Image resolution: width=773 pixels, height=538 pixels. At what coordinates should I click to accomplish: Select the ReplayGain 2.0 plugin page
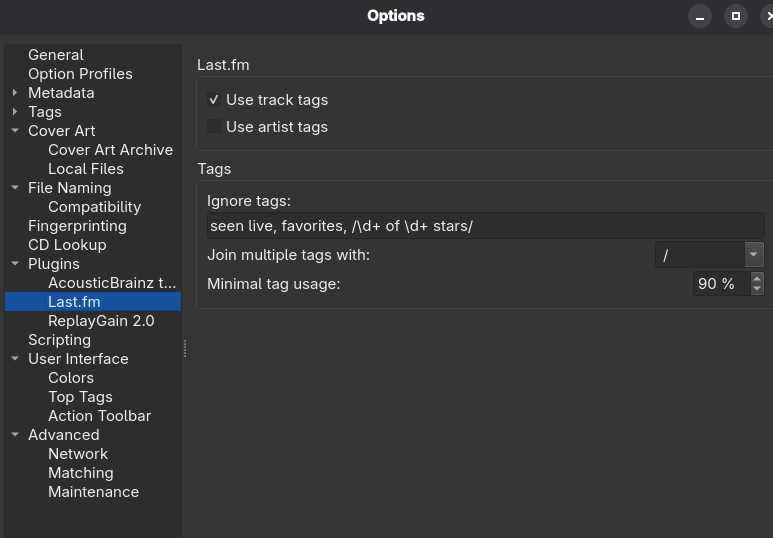101,321
